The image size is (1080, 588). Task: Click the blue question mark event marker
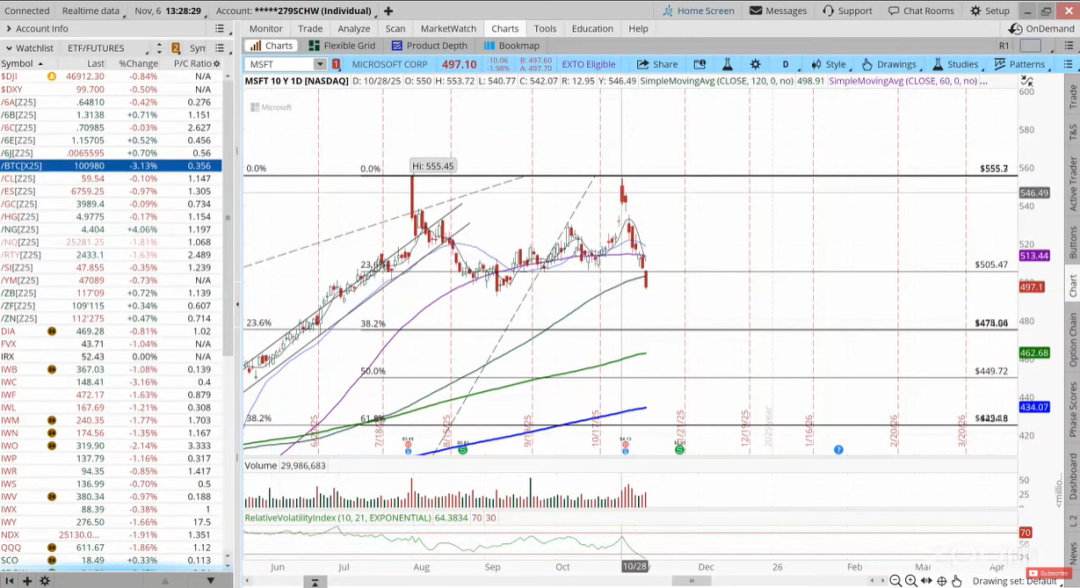click(838, 450)
